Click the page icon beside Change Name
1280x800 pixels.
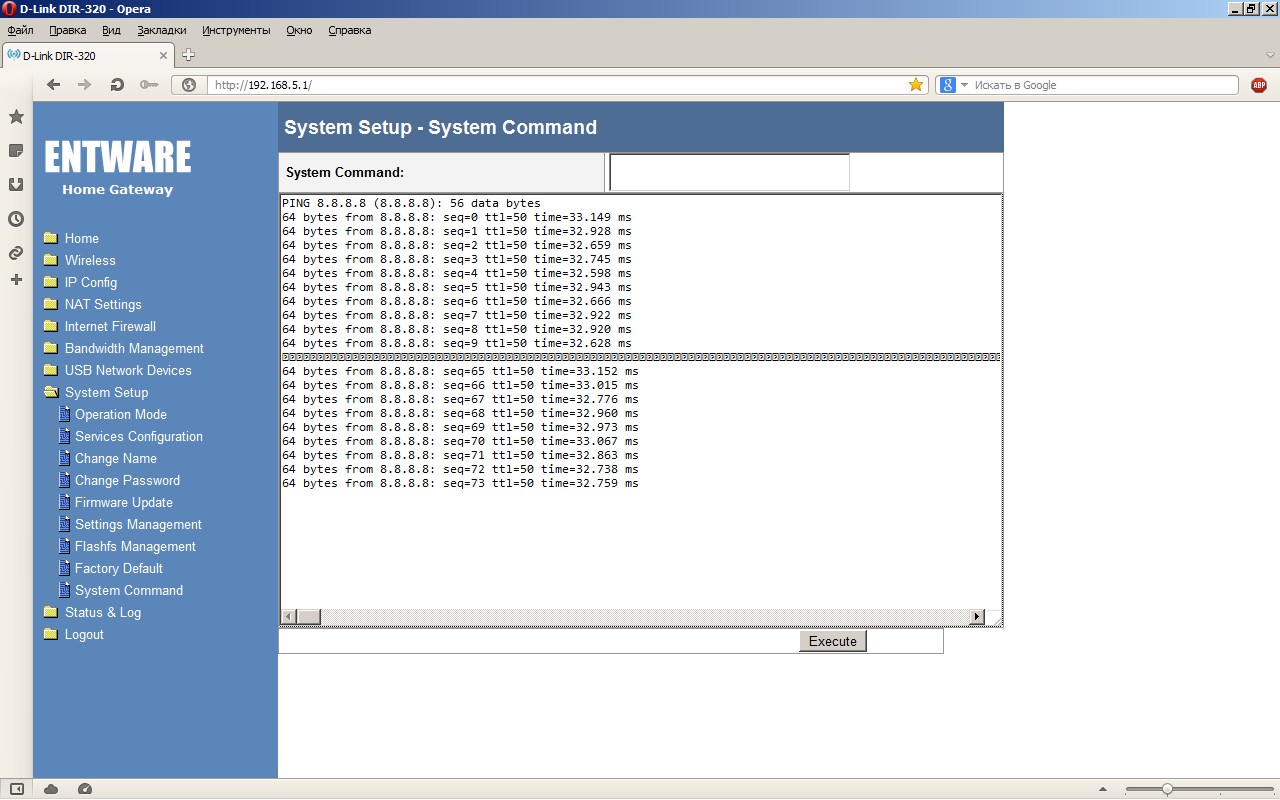(65, 458)
